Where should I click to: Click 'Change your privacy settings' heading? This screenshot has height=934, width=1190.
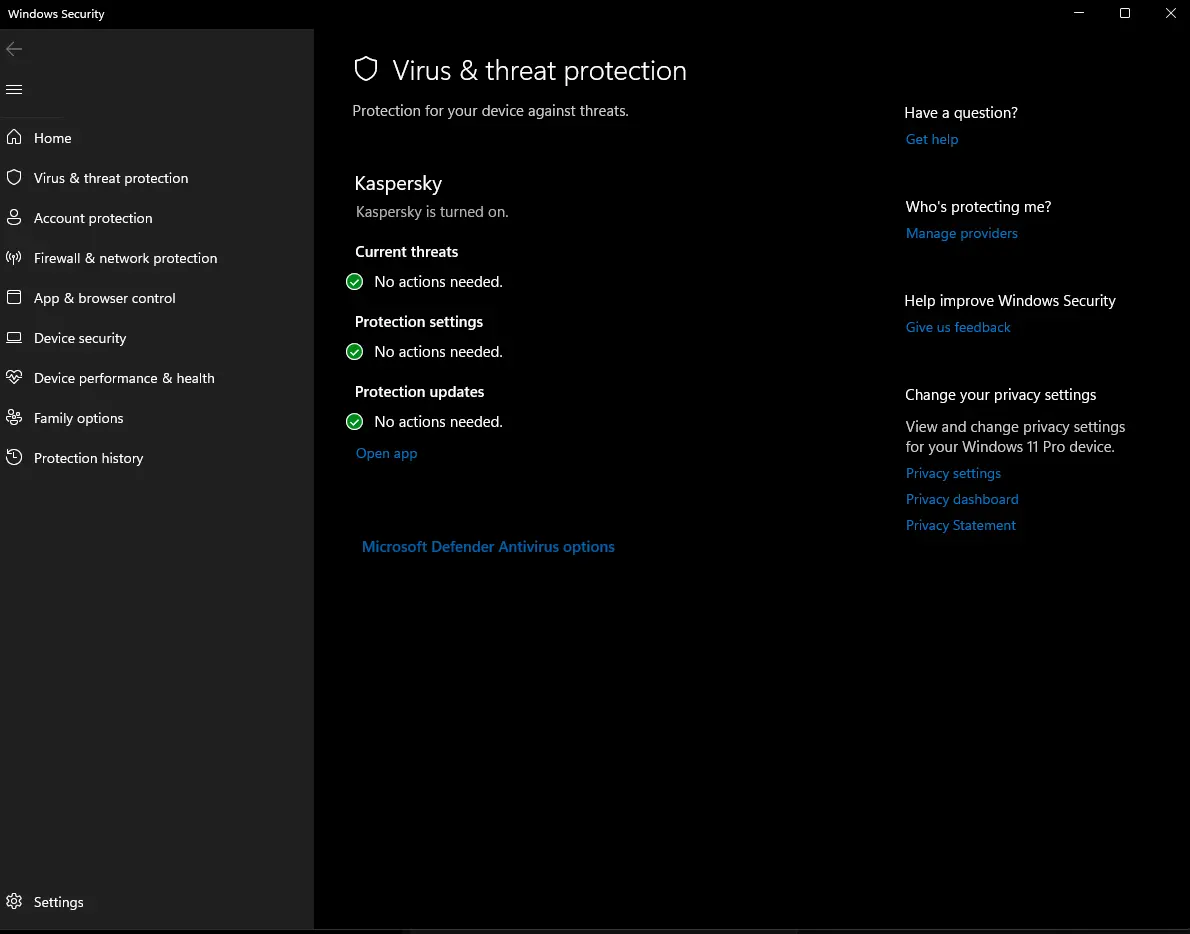point(1000,395)
